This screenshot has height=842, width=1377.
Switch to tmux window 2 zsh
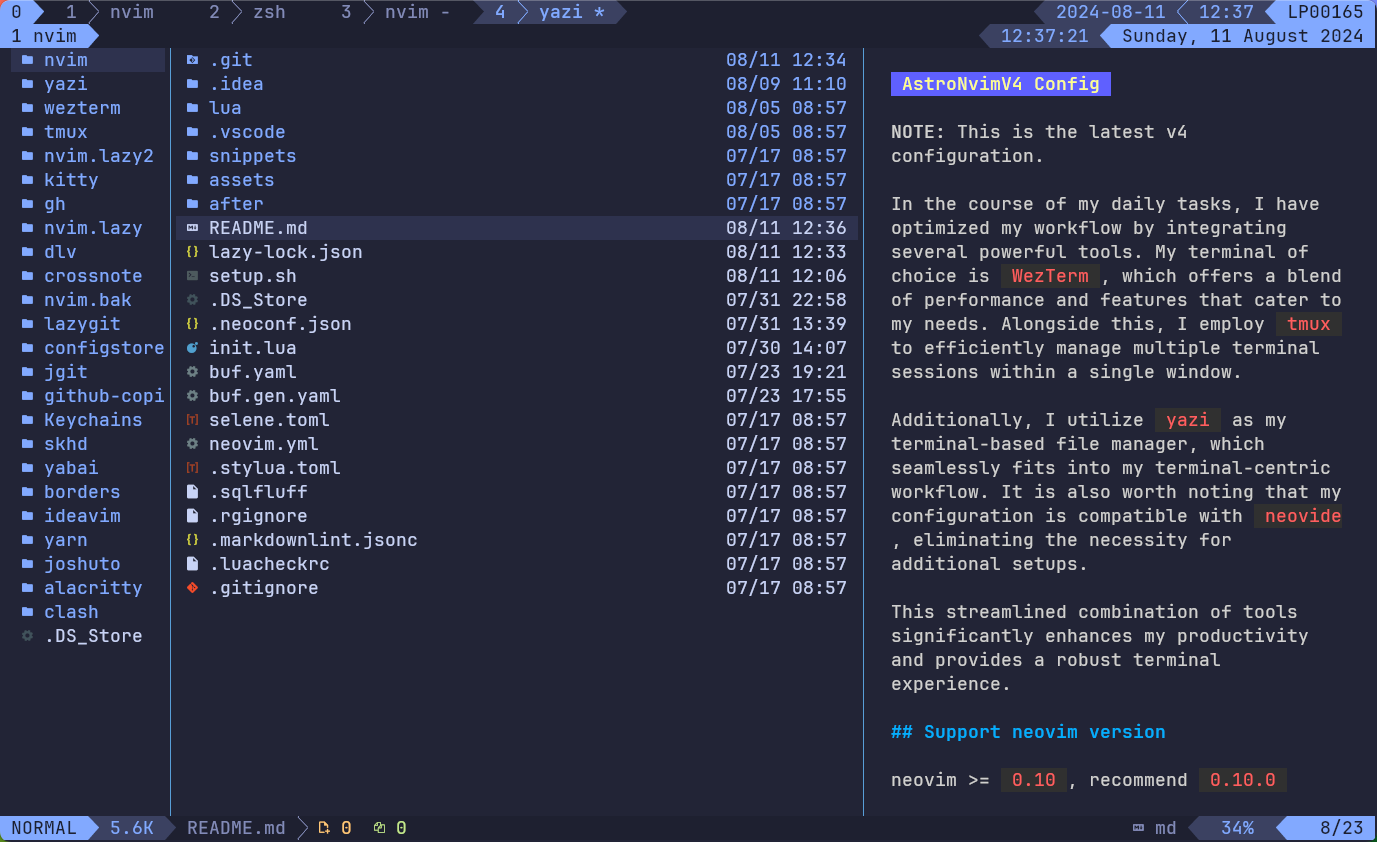click(x=247, y=12)
